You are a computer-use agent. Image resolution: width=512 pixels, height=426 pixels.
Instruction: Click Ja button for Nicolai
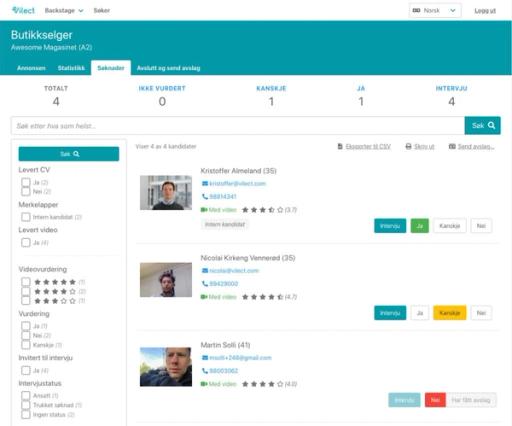420,313
